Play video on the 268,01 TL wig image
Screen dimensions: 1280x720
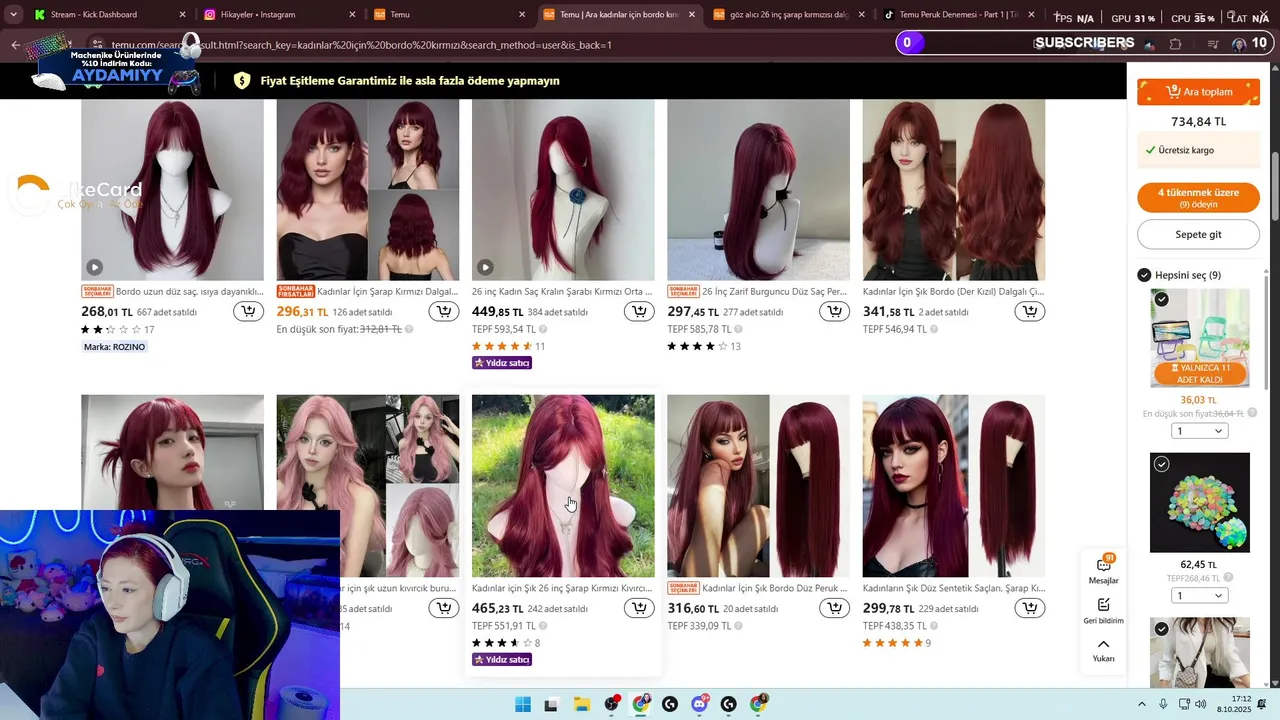(x=94, y=267)
